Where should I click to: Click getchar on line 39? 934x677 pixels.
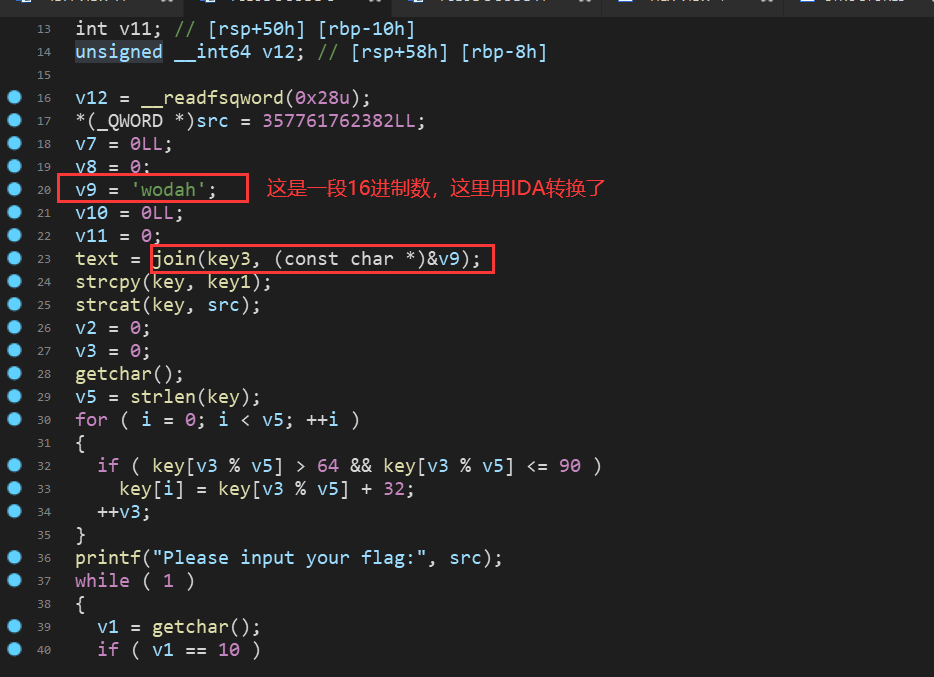click(x=191, y=627)
